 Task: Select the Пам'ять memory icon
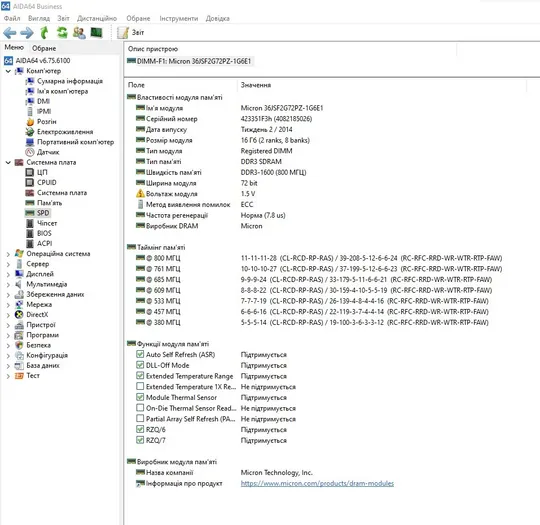[x=30, y=203]
